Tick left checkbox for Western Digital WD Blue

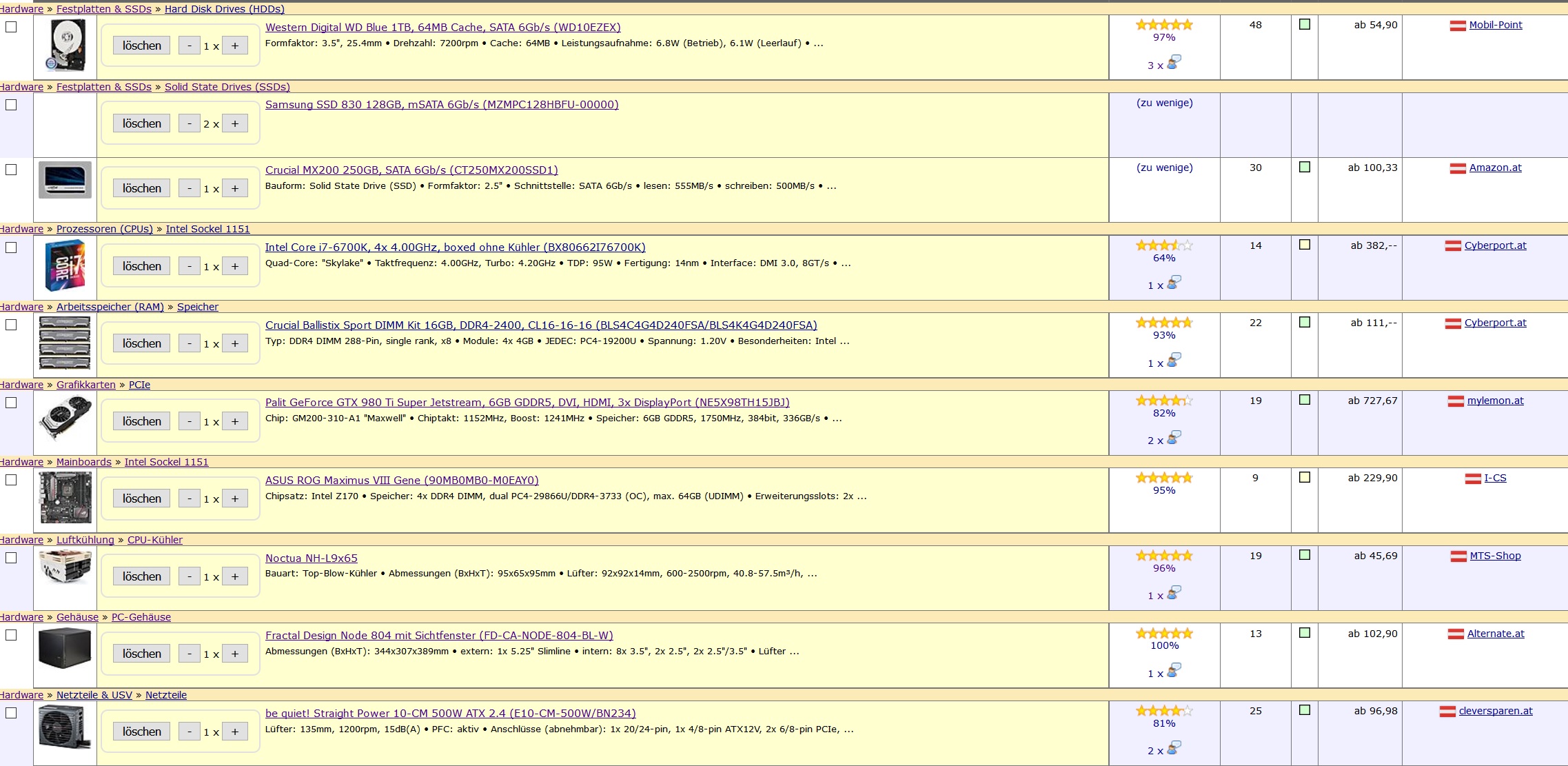(x=11, y=27)
